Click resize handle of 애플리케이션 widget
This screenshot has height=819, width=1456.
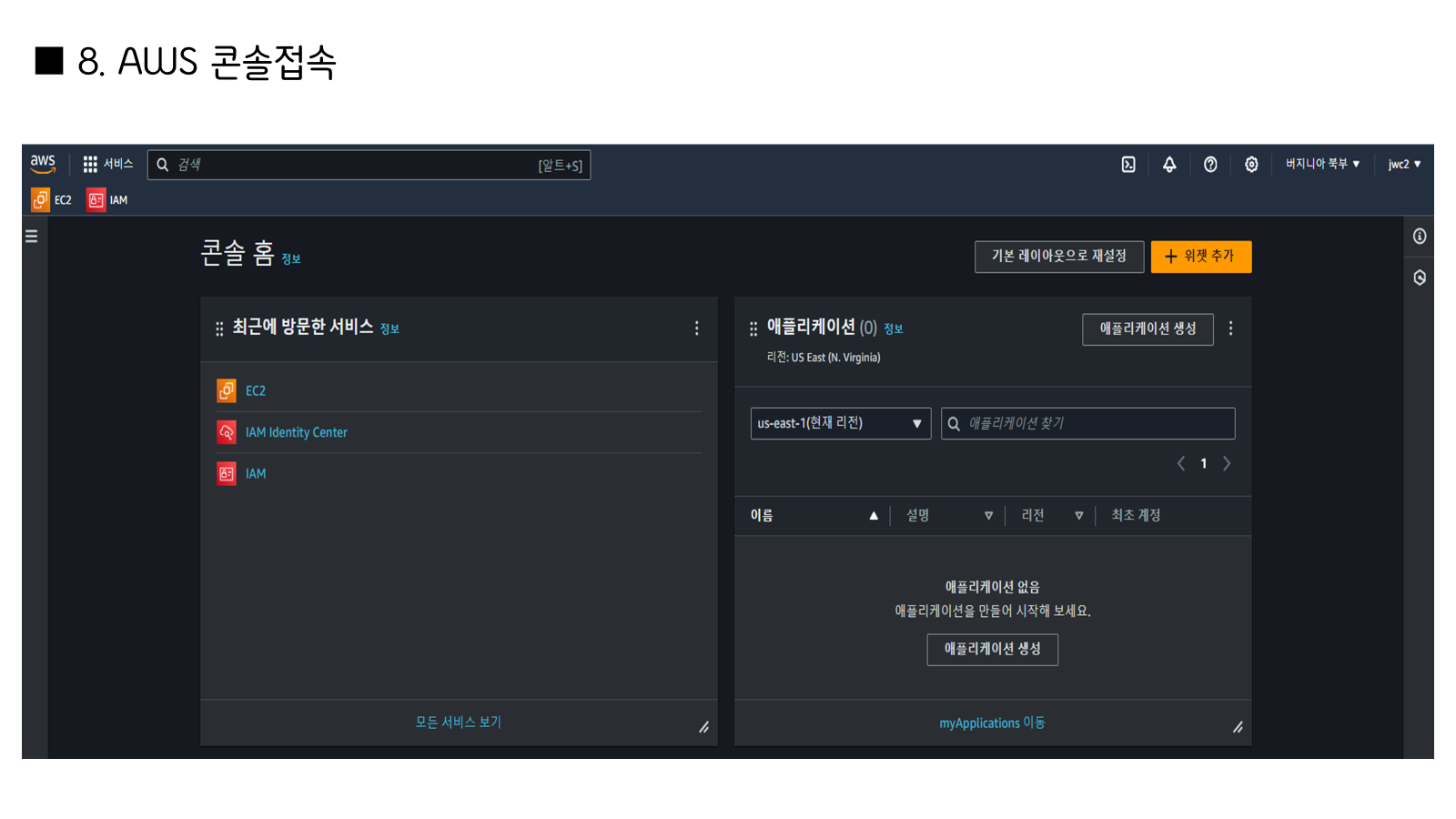(x=1238, y=727)
